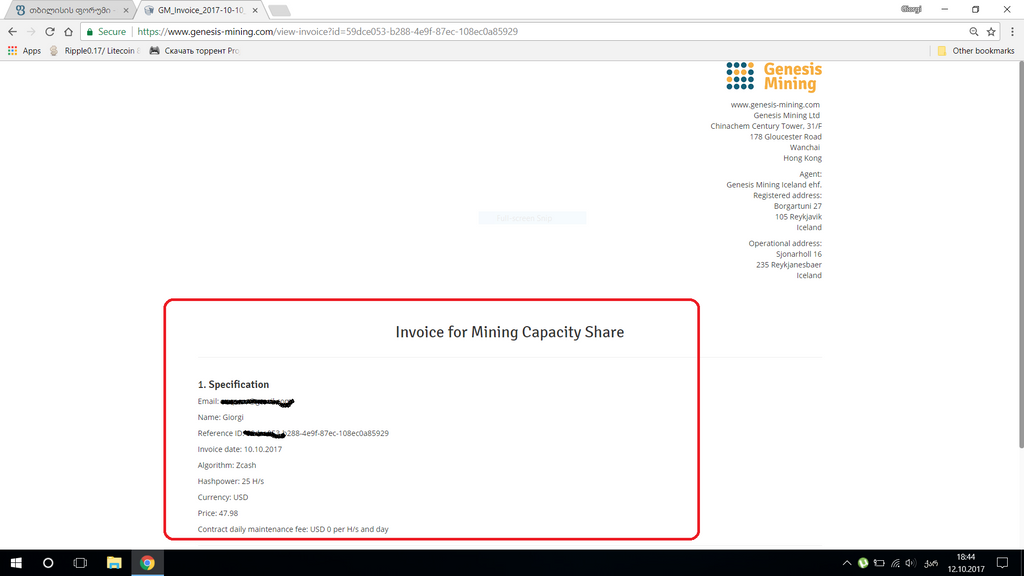Click the 1. Specification heading
The image size is (1024, 576).
coord(233,385)
